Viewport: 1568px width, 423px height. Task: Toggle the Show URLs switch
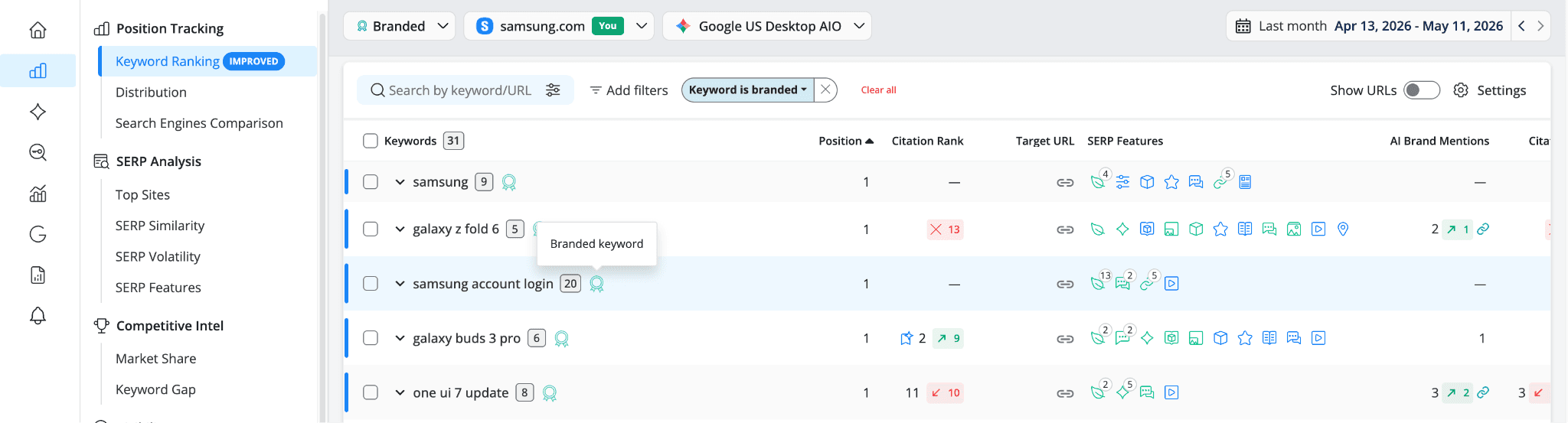click(x=1422, y=90)
